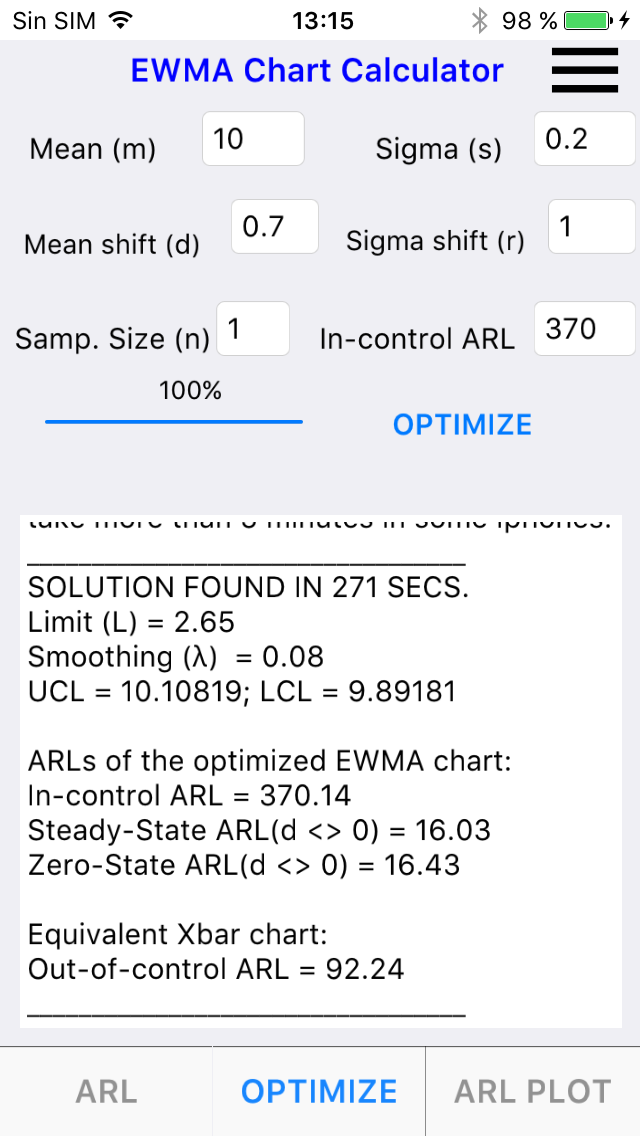Select the Samp. Size (n) field
640x1136 pixels.
click(x=253, y=329)
